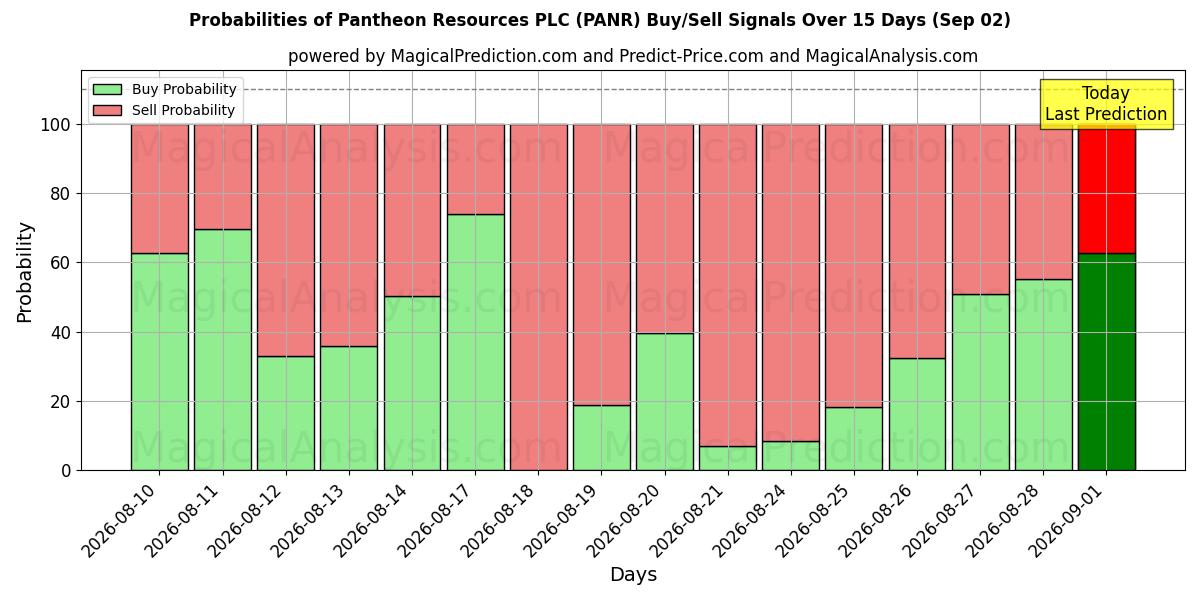Viewport: 1200px width, 600px height.
Task: Click the green buy bar for 2026-08-17
Action: (x=476, y=342)
